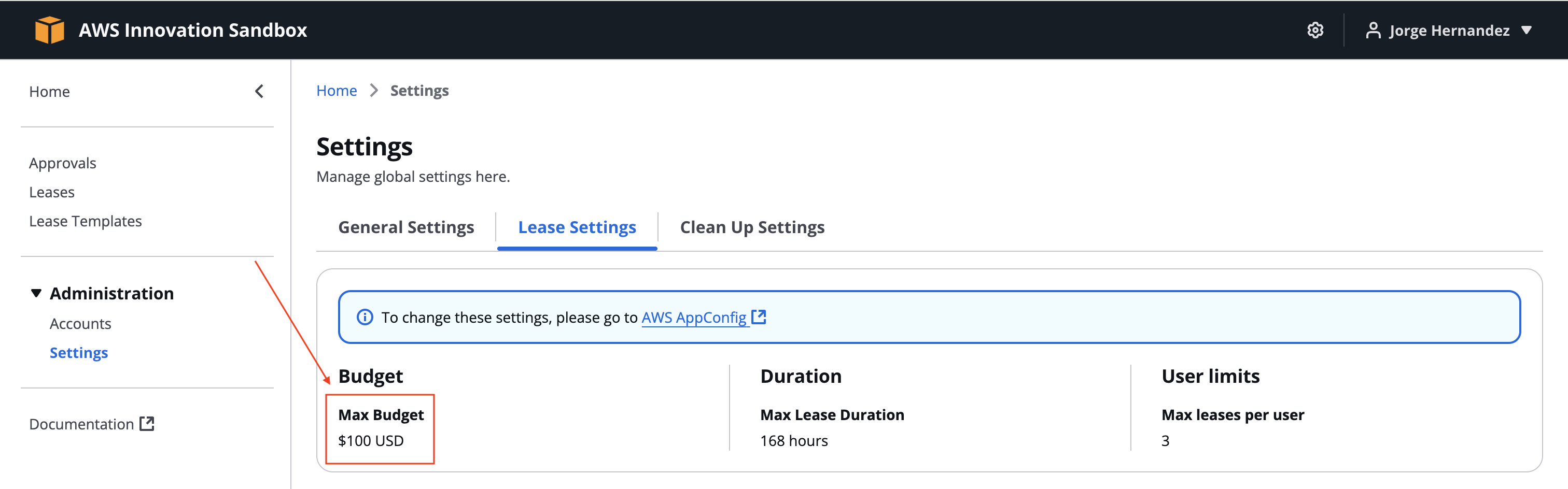The image size is (1568, 489).
Task: Click the breadcrumb separator chevron icon
Action: pos(374,91)
